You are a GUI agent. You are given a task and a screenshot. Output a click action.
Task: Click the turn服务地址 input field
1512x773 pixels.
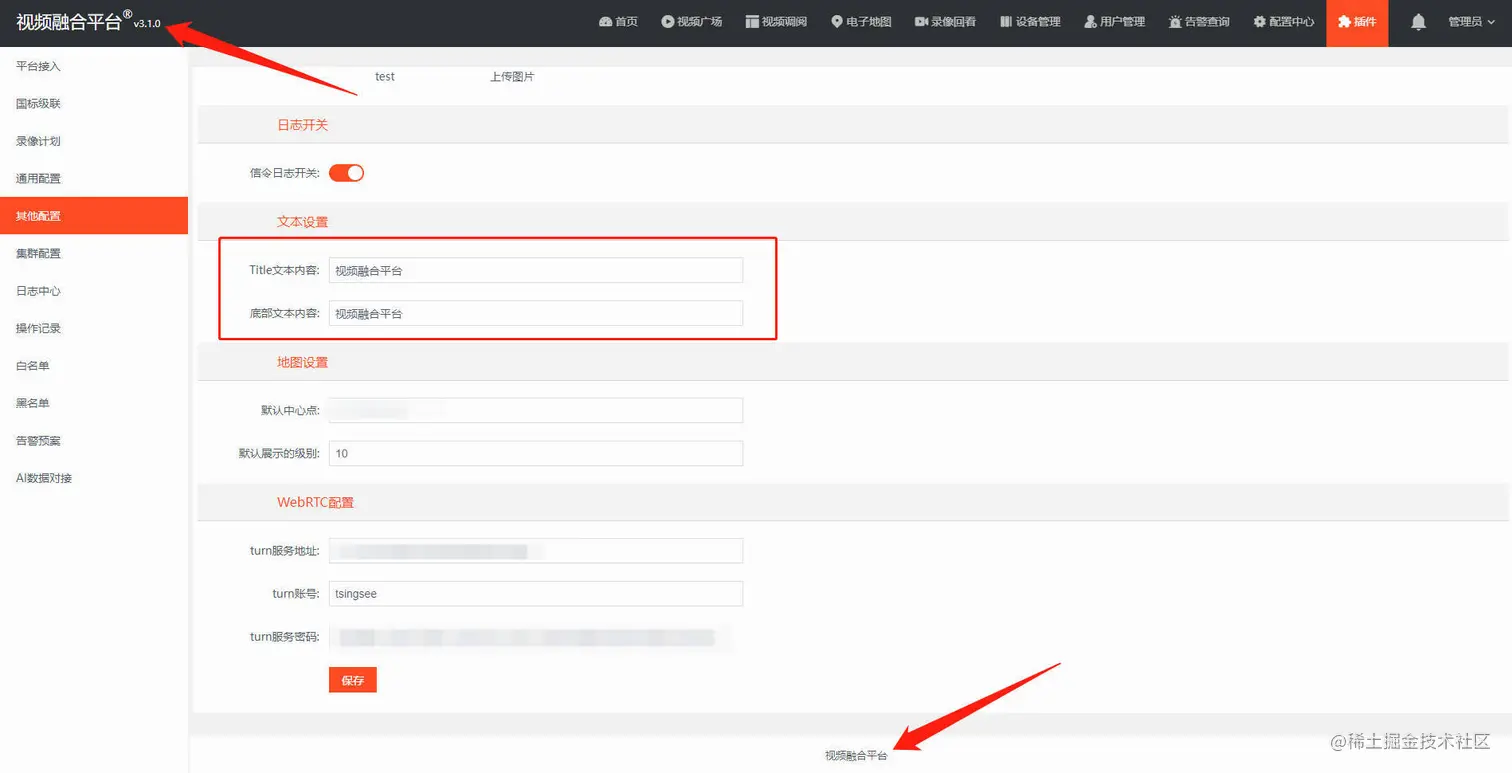(536, 551)
